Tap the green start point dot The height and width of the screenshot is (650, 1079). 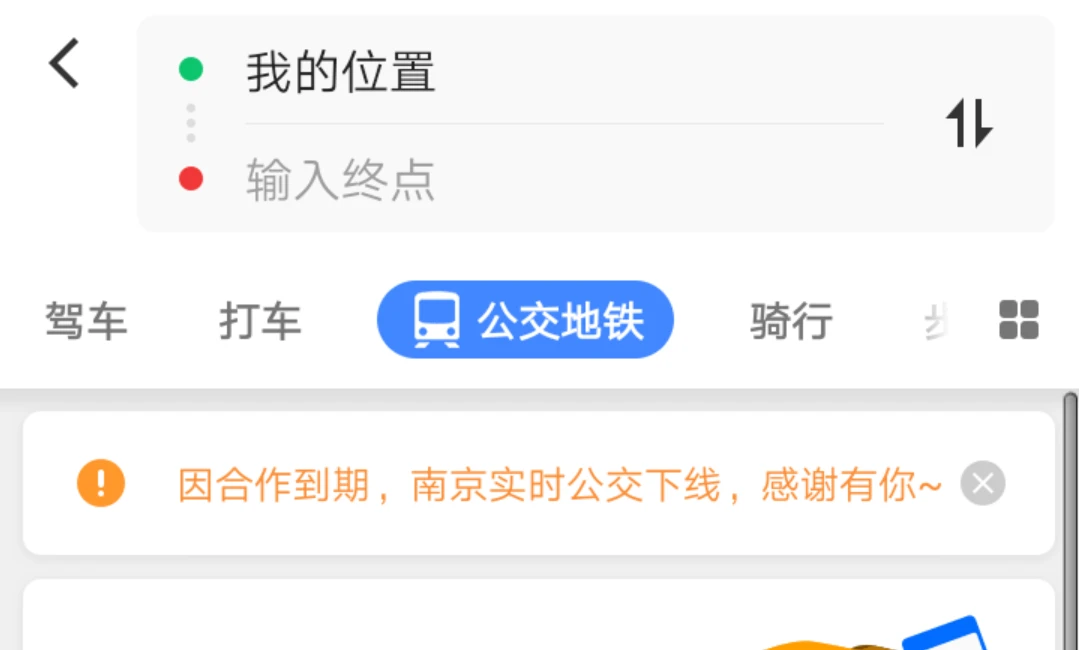pyautogui.click(x=191, y=69)
